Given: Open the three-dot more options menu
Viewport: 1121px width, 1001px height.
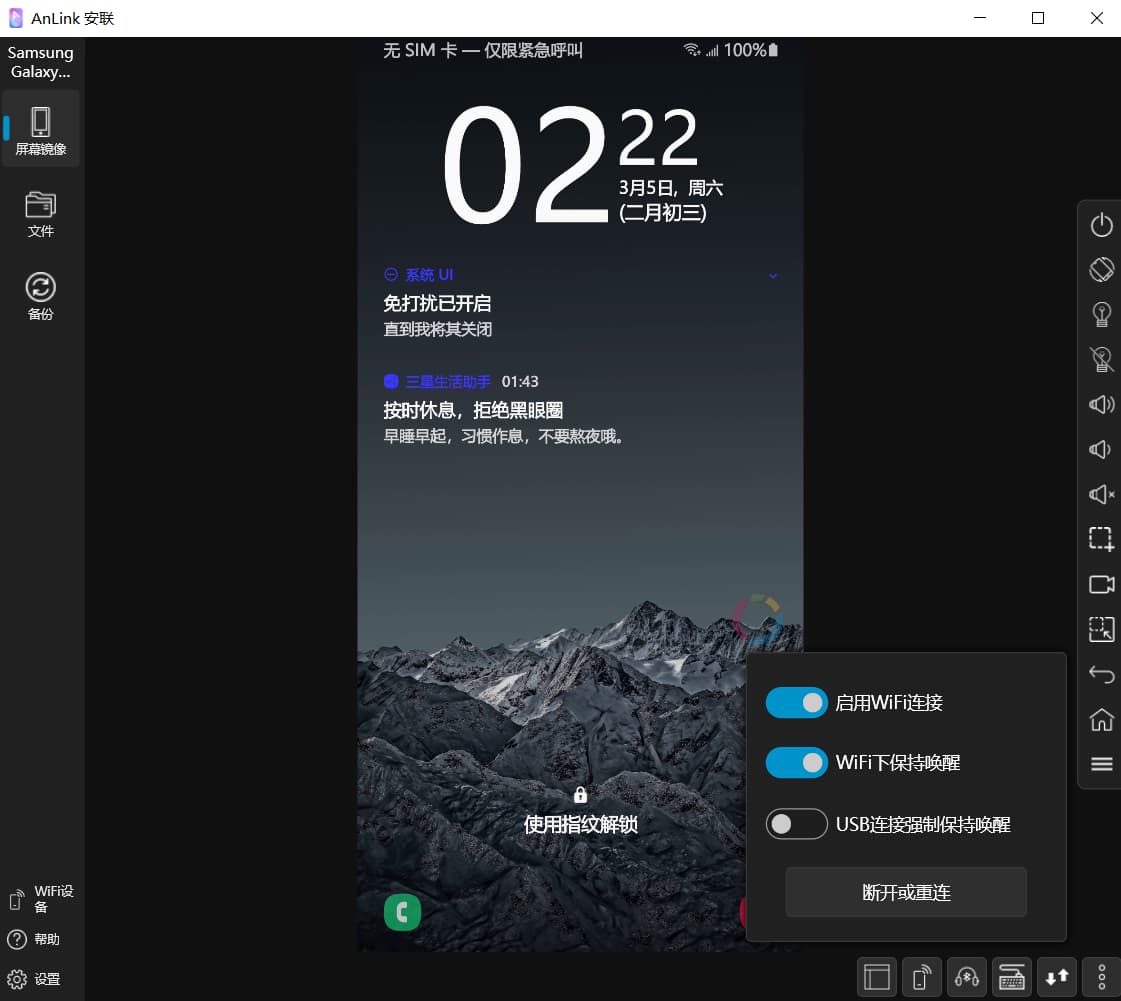Looking at the screenshot, I should pos(1102,977).
